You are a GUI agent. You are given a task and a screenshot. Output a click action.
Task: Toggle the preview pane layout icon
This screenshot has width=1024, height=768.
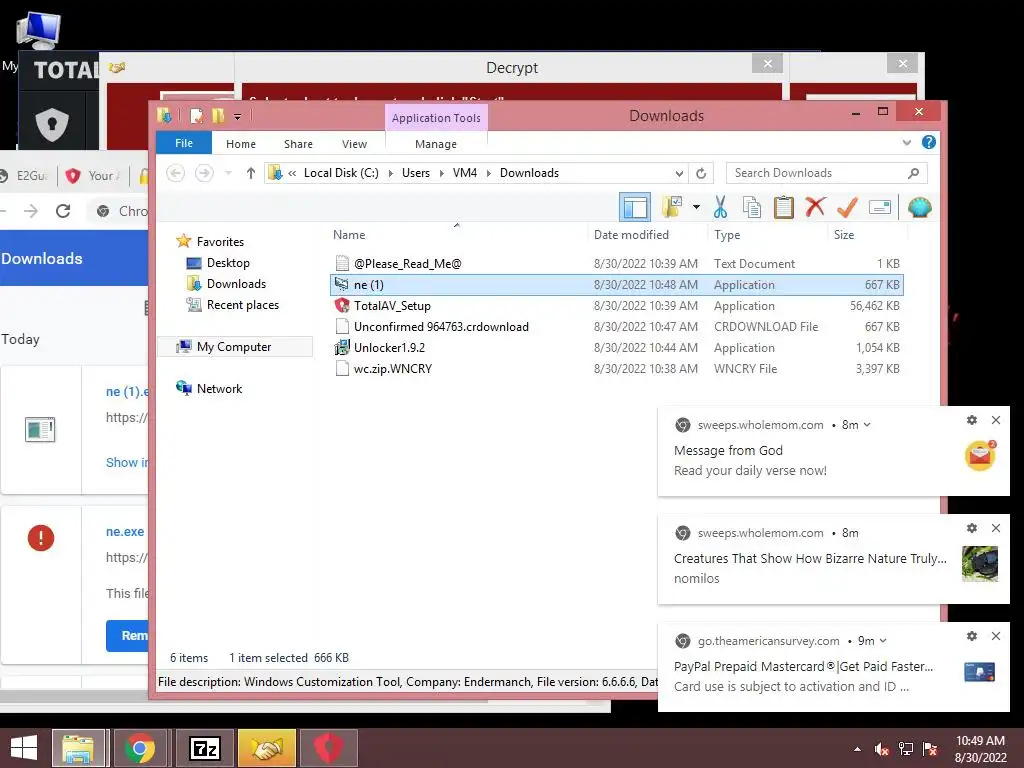point(635,208)
